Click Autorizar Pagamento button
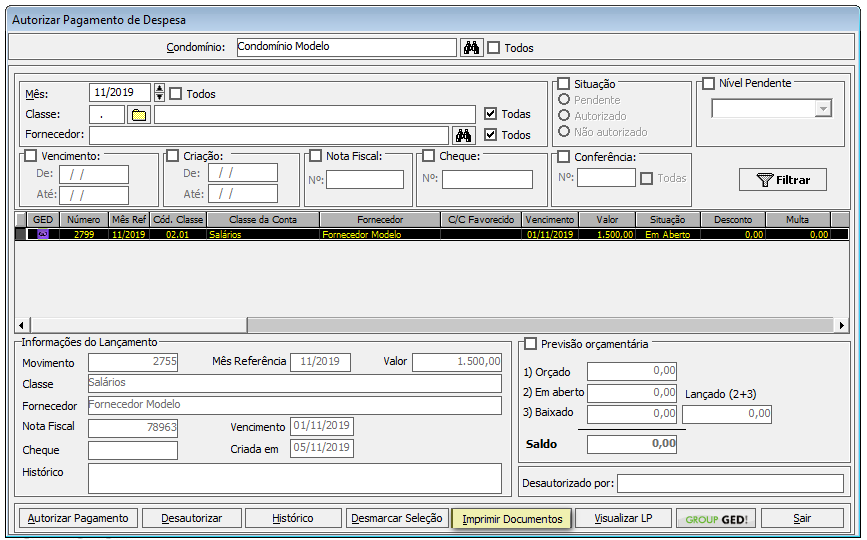This screenshot has height=540, width=867. 78,518
